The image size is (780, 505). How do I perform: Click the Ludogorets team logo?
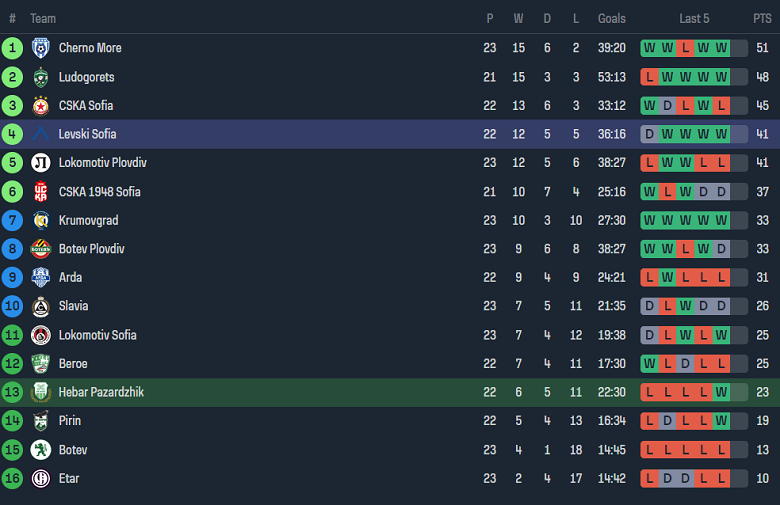click(x=41, y=77)
